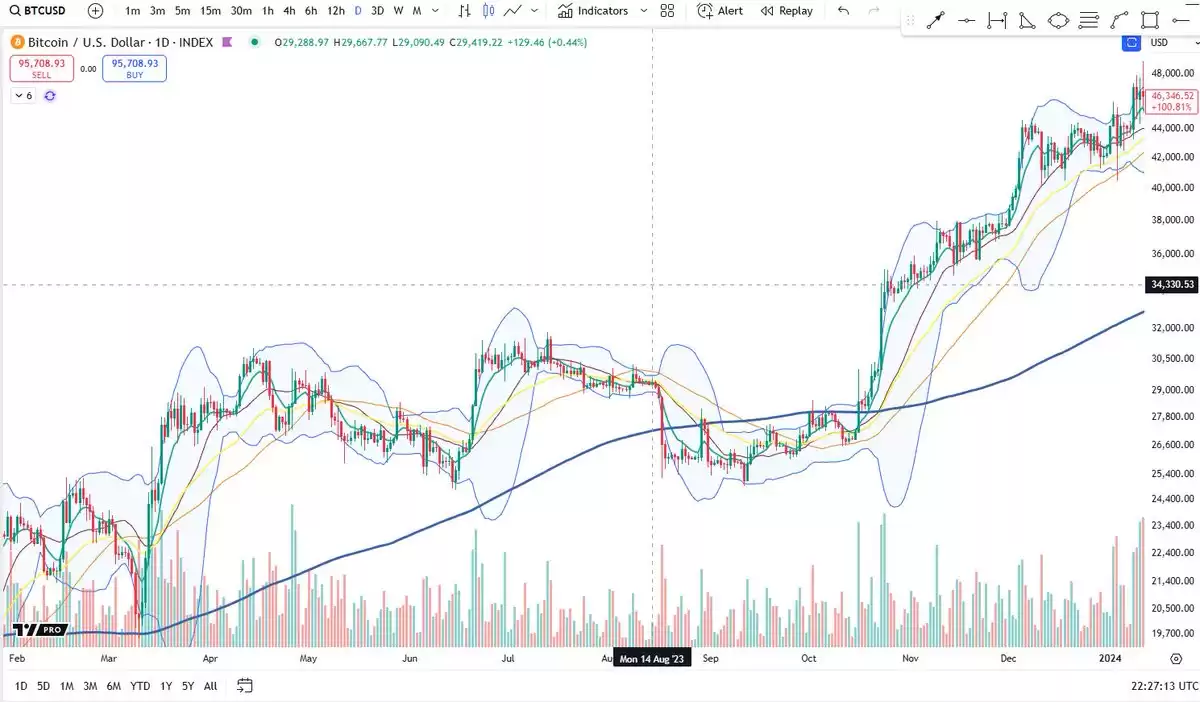1200x702 pixels.
Task: Select the 3m timeframe
Action: point(157,10)
